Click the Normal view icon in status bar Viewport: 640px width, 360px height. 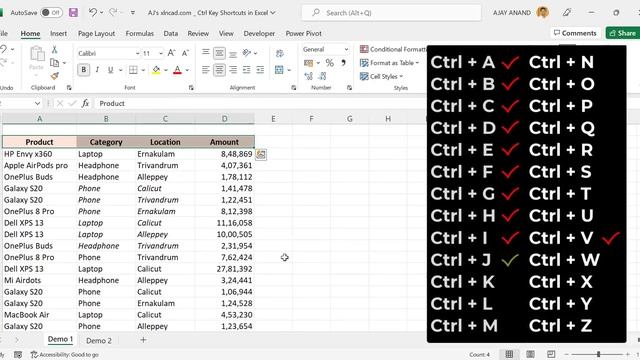point(509,354)
